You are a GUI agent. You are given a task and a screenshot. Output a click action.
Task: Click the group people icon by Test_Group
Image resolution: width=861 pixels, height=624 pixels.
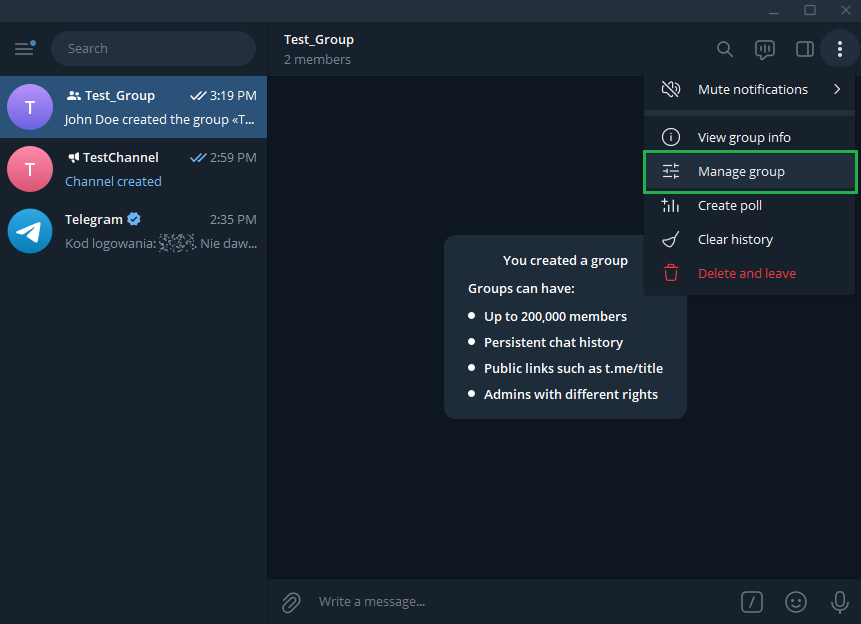(74, 96)
